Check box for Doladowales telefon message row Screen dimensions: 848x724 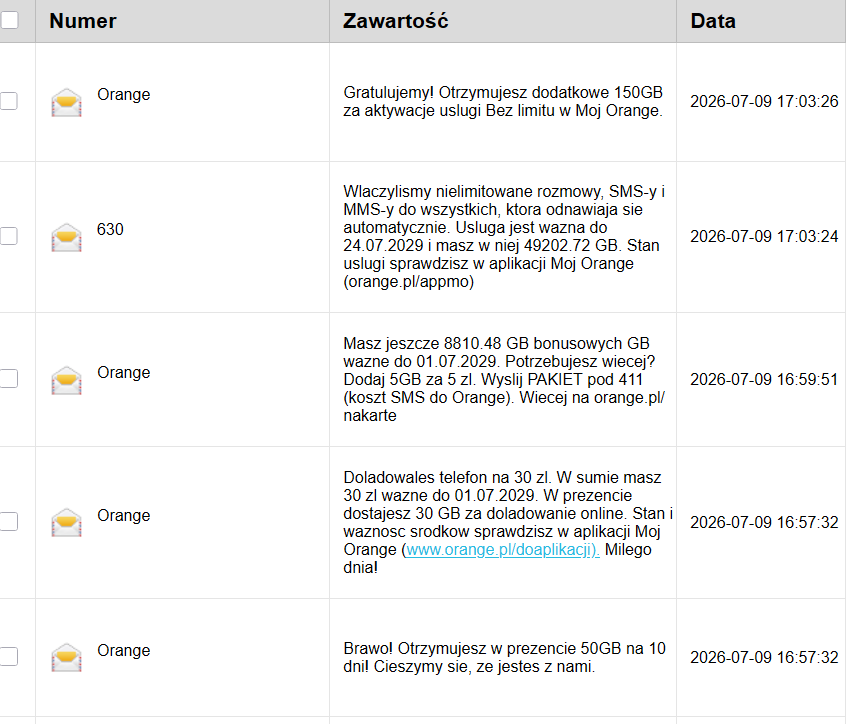tap(9, 521)
